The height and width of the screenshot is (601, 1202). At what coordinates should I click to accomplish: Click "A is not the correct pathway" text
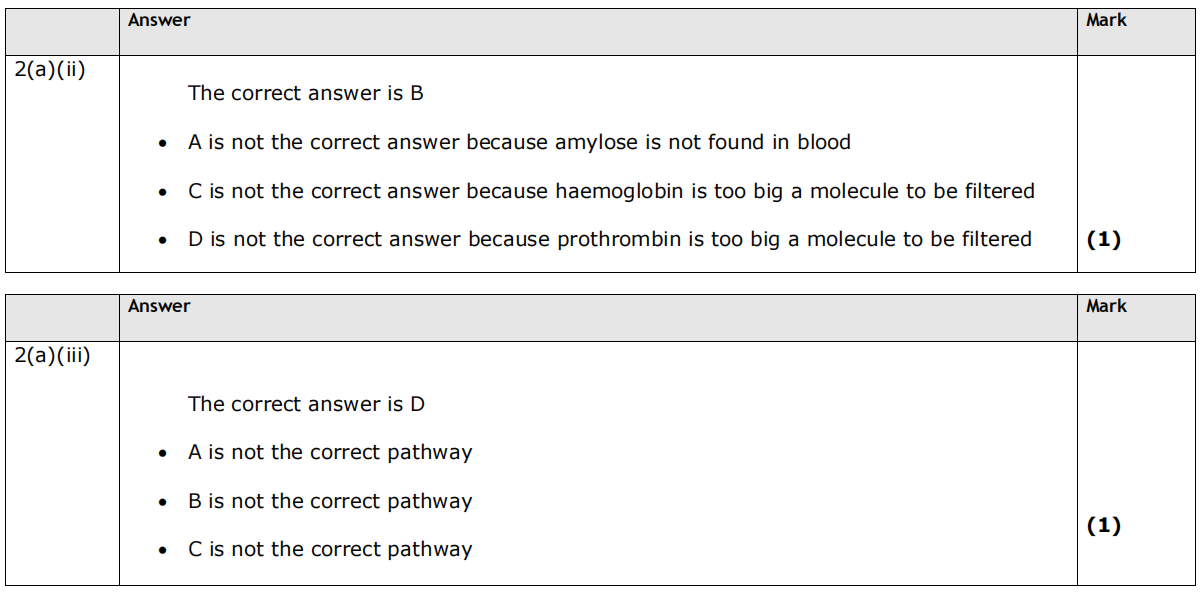[x=330, y=452]
